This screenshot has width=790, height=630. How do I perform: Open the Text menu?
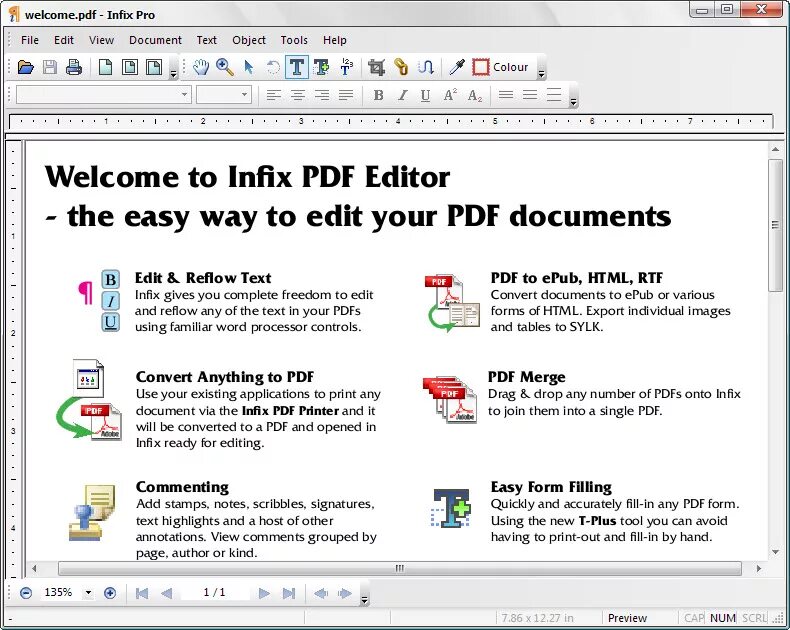[207, 40]
